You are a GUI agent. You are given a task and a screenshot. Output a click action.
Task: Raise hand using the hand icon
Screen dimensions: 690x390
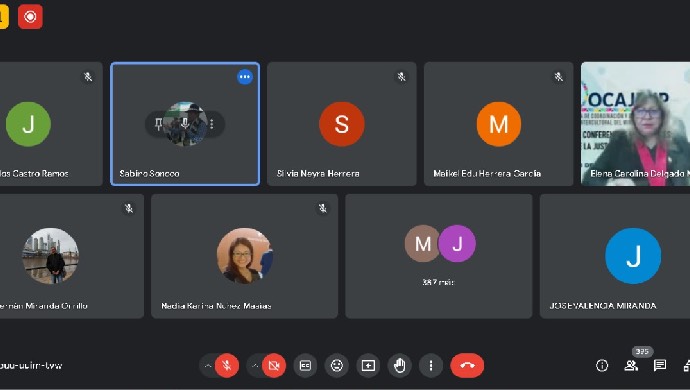coord(400,365)
